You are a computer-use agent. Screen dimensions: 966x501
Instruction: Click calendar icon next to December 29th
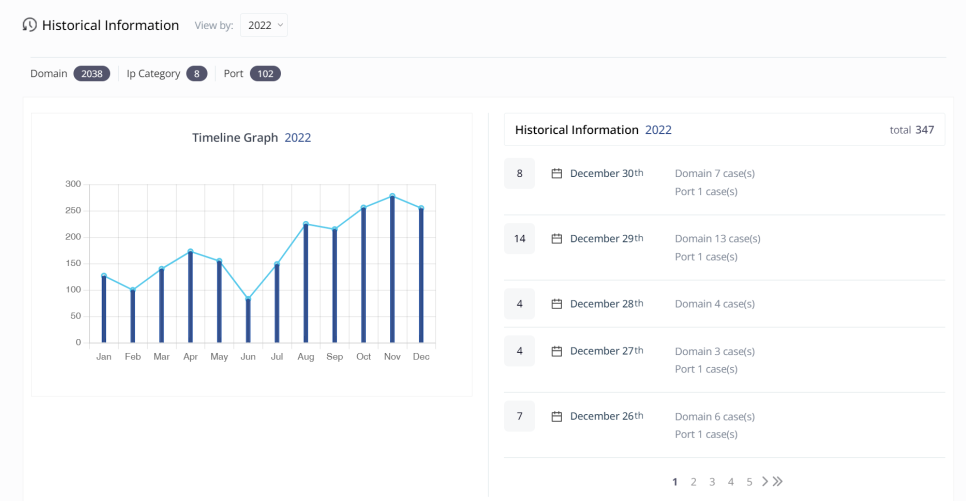tap(556, 238)
